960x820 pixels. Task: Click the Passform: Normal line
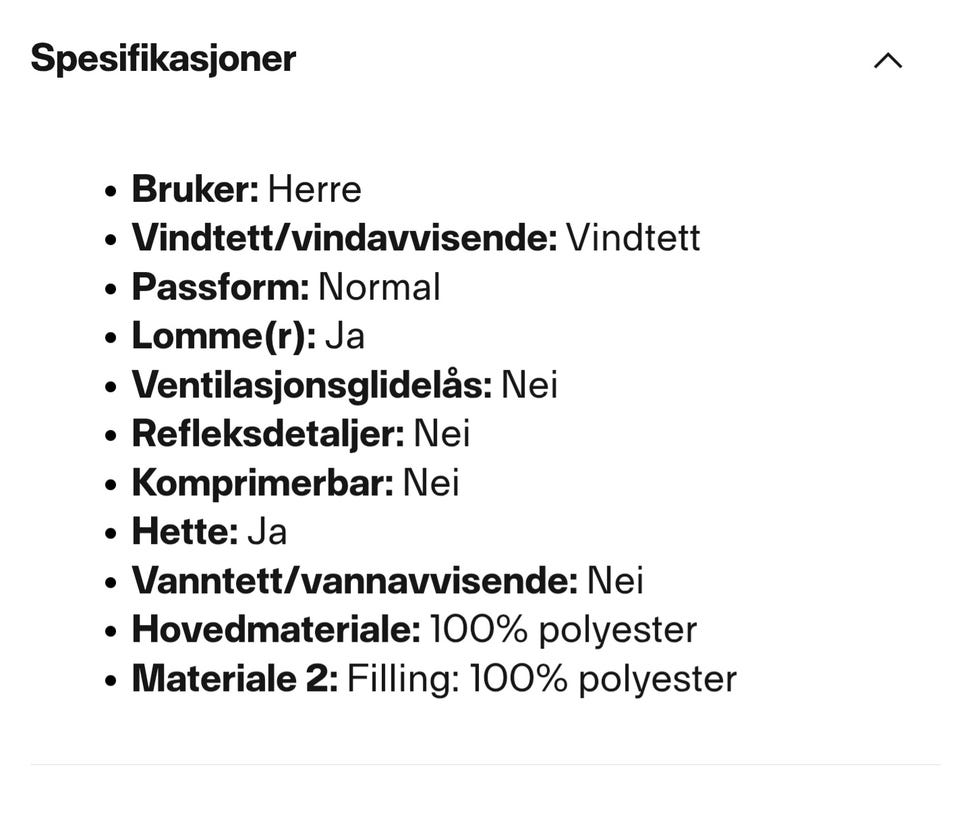[286, 287]
